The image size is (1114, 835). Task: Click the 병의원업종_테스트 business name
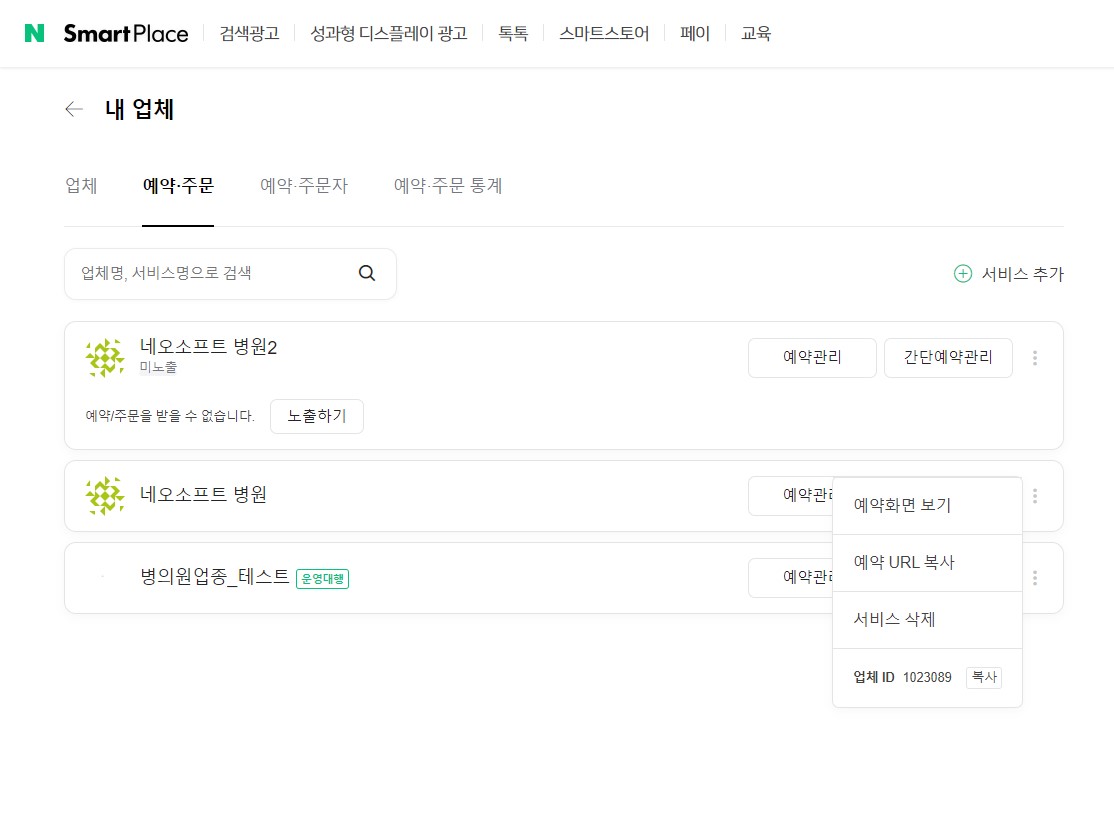click(215, 576)
